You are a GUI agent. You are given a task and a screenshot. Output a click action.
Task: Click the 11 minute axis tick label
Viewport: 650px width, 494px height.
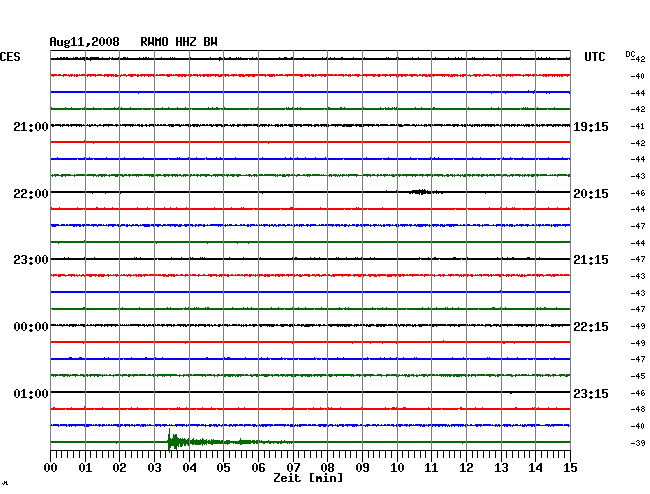pyautogui.click(x=431, y=467)
